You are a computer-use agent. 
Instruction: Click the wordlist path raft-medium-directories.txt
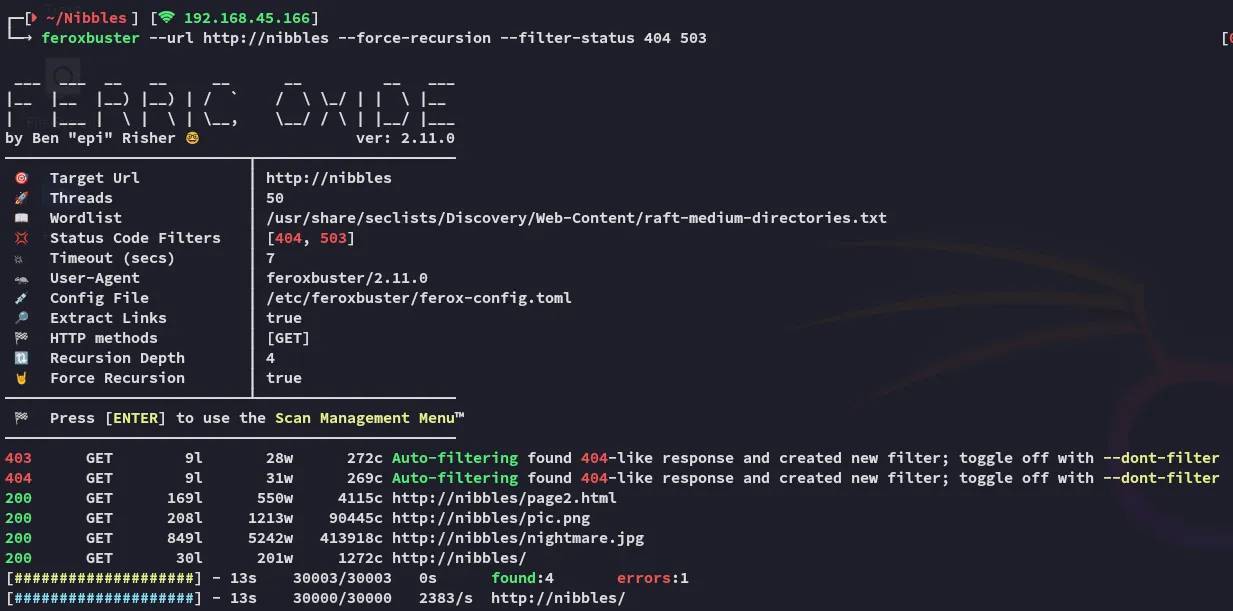pyautogui.click(x=576, y=218)
